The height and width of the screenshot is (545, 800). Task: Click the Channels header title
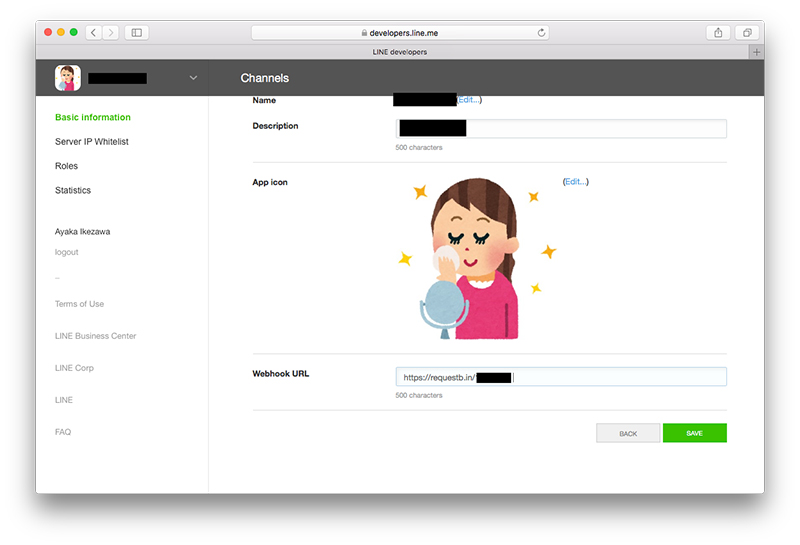pos(265,78)
